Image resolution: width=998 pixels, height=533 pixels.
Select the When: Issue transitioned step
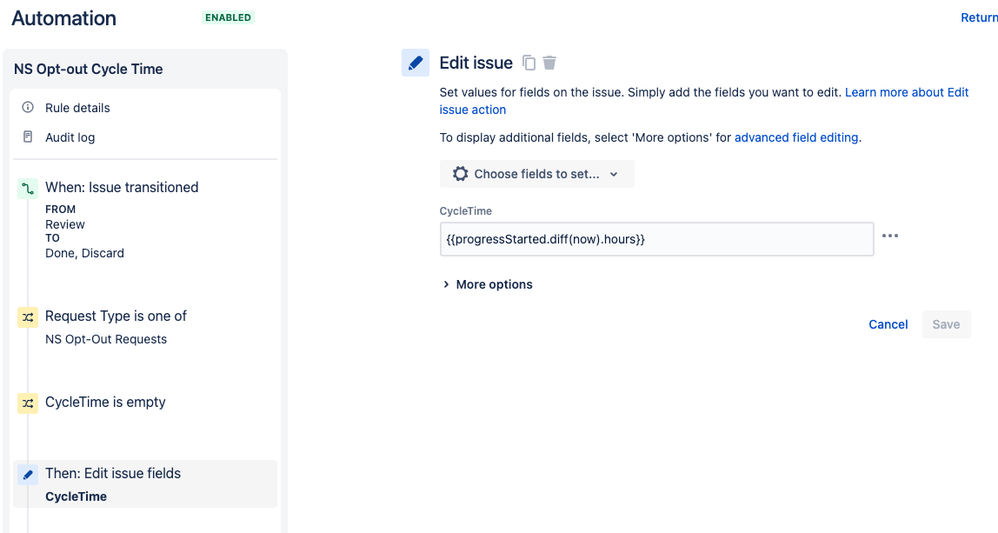coord(122,187)
